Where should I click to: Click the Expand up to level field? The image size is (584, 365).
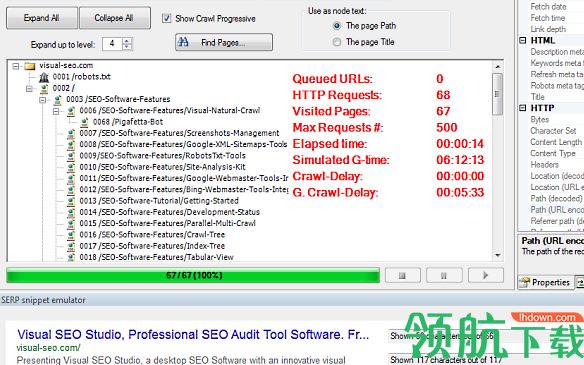112,44
